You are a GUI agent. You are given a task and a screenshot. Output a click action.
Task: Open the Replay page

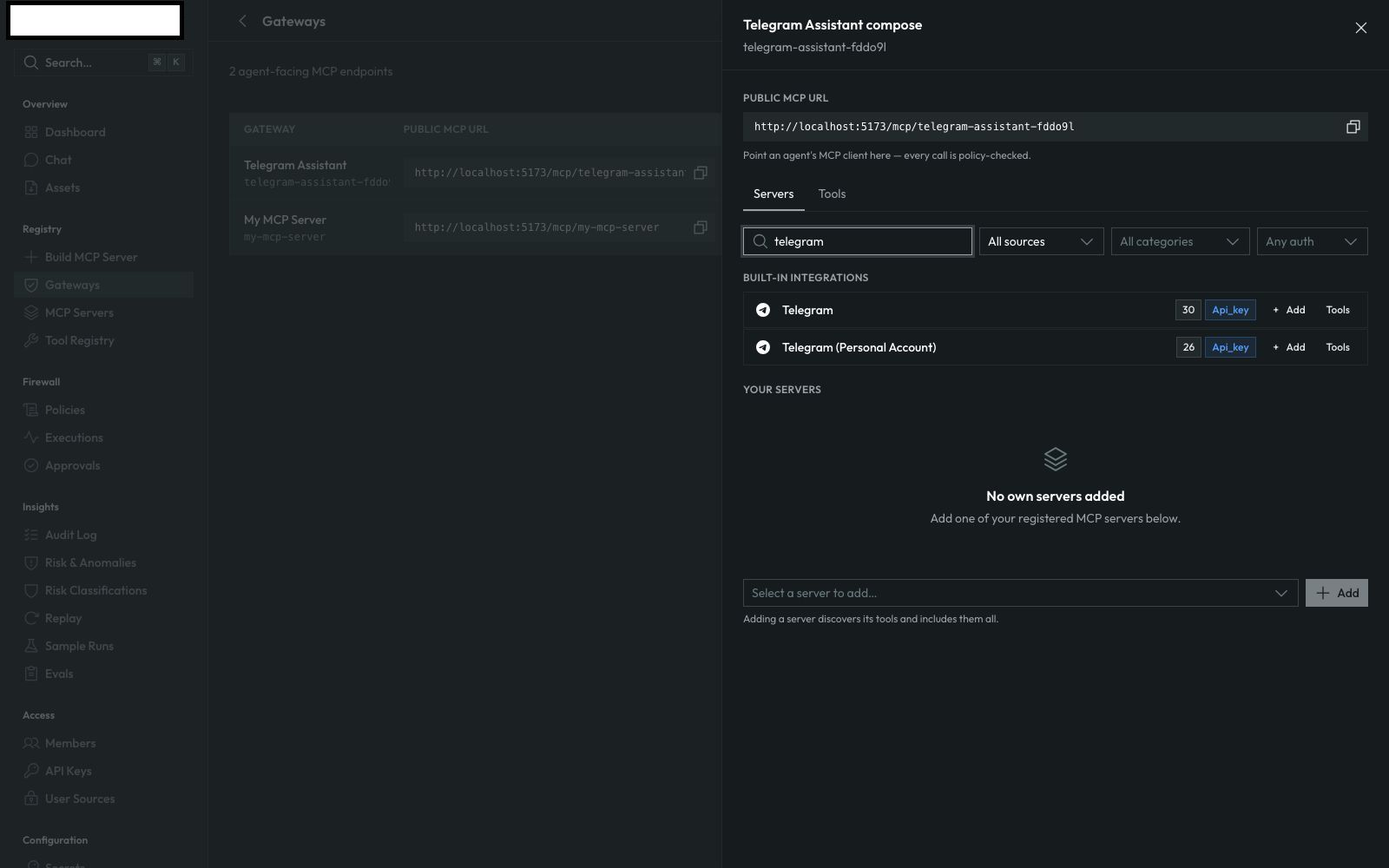(x=103, y=618)
